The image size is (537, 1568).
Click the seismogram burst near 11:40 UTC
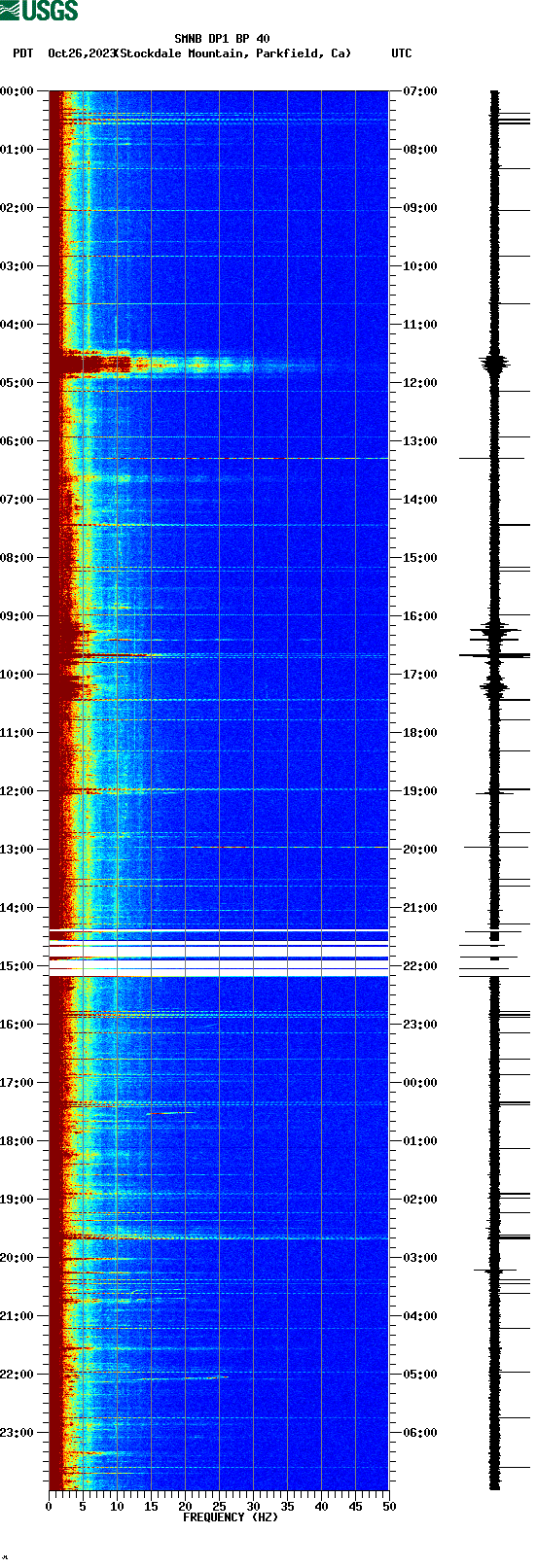494,365
